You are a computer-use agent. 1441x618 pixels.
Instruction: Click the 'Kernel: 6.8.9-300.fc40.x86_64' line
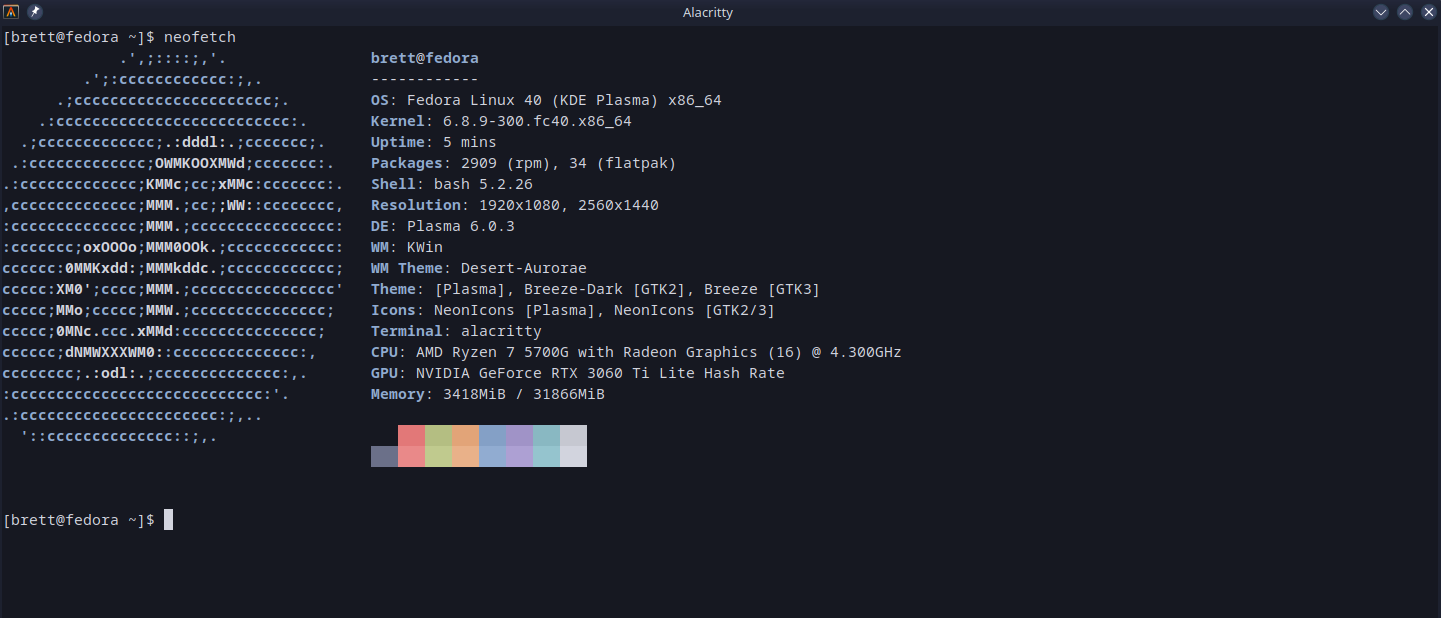[x=501, y=121]
